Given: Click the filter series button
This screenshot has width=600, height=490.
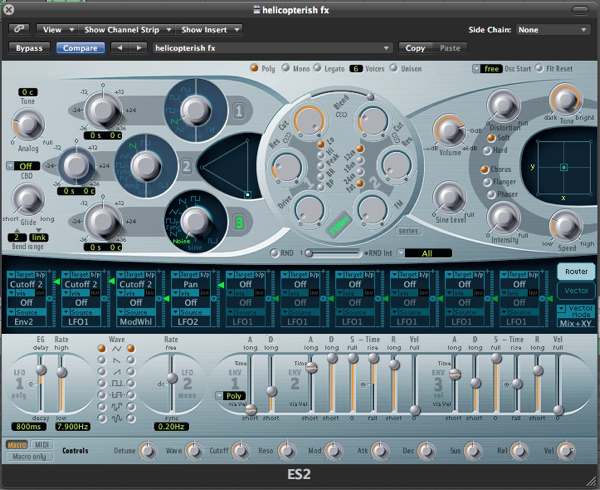Looking at the screenshot, I should [x=408, y=231].
